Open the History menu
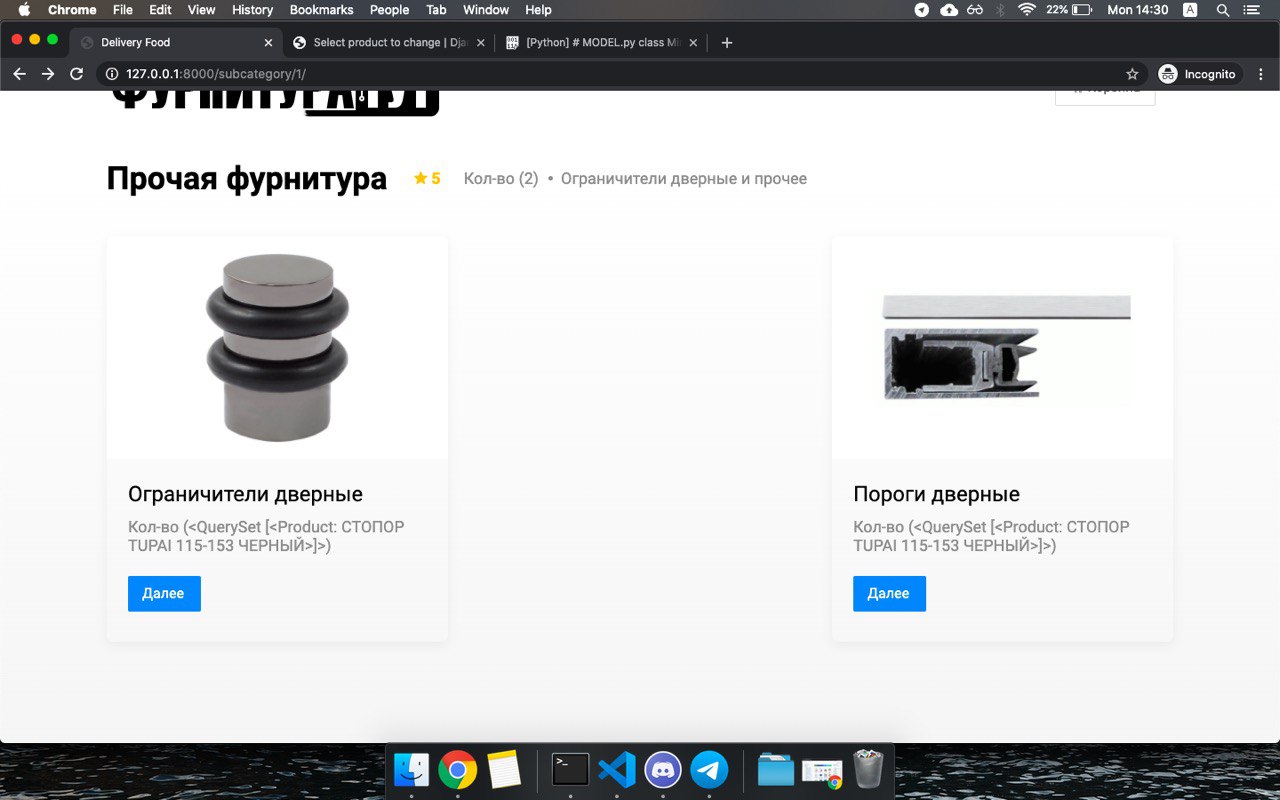Screen dimensions: 1280x800 point(252,10)
